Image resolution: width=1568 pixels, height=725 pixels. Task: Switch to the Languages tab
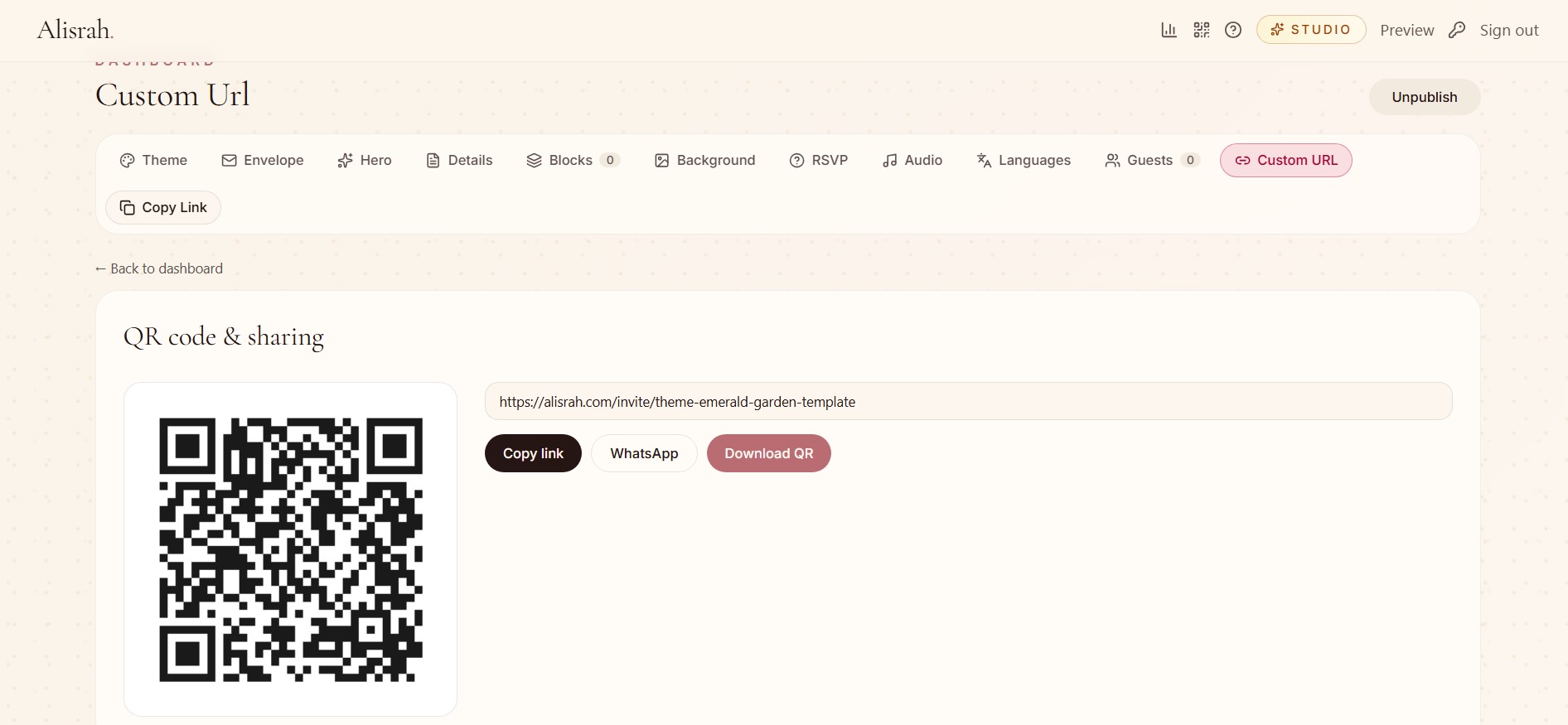1024,160
